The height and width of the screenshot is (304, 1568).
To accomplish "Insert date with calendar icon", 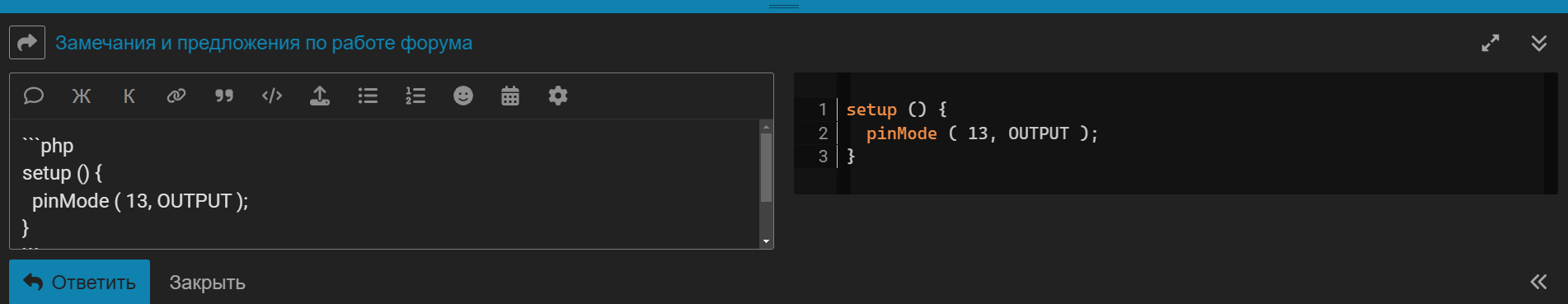I will coord(510,96).
